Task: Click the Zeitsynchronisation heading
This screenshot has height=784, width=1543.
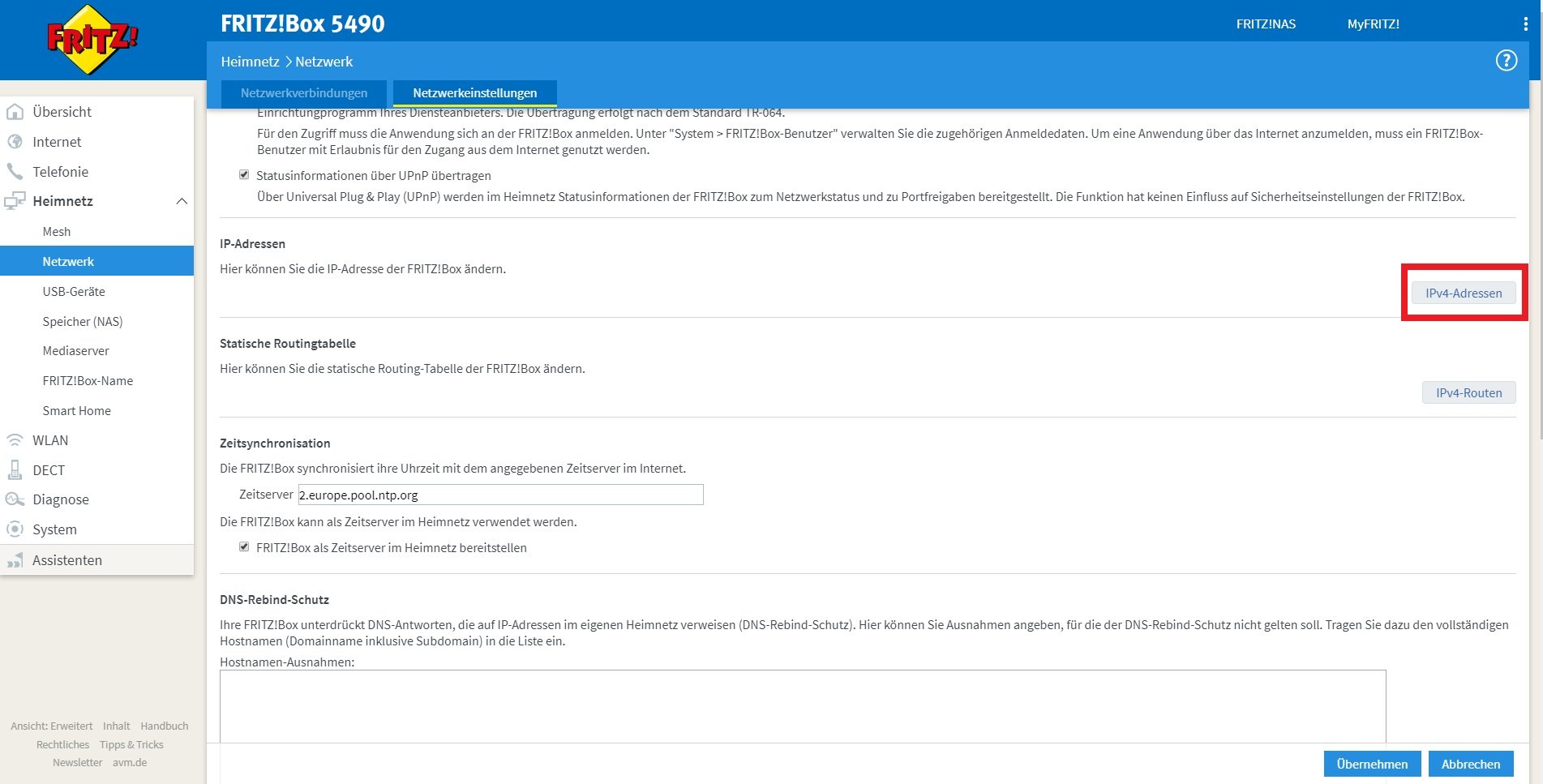Action: click(275, 443)
